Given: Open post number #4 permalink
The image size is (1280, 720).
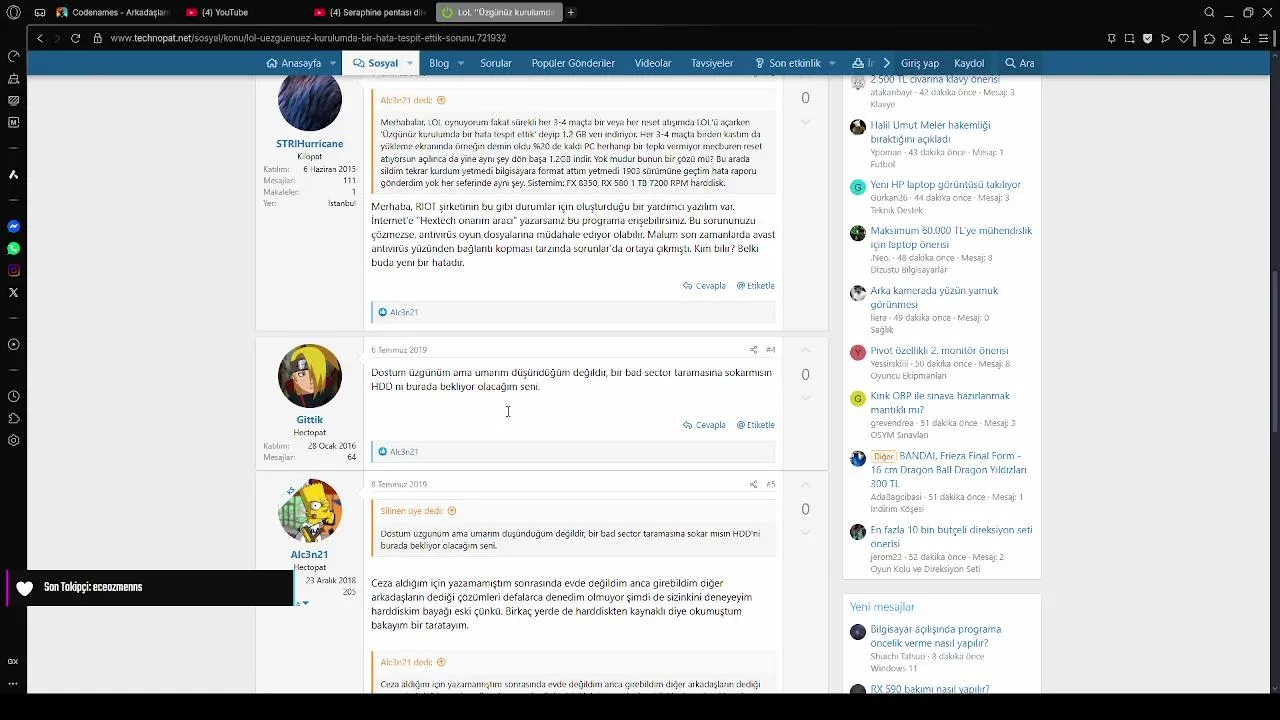Looking at the screenshot, I should pyautogui.click(x=770, y=350).
